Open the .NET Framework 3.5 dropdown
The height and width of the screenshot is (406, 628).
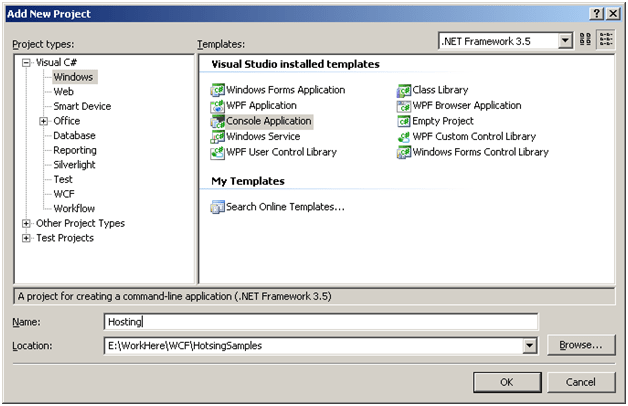(x=565, y=41)
